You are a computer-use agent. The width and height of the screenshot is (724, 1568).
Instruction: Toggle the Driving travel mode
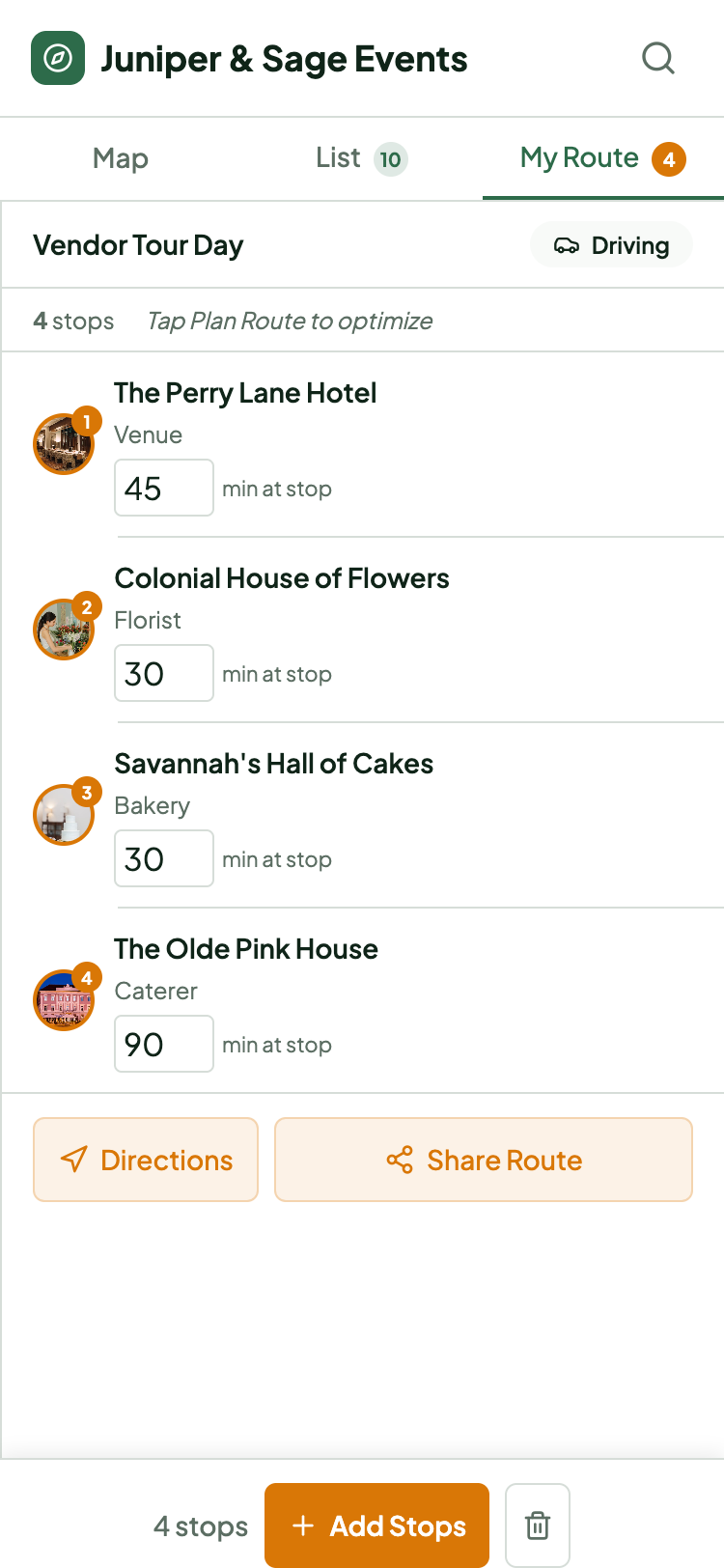pos(612,245)
